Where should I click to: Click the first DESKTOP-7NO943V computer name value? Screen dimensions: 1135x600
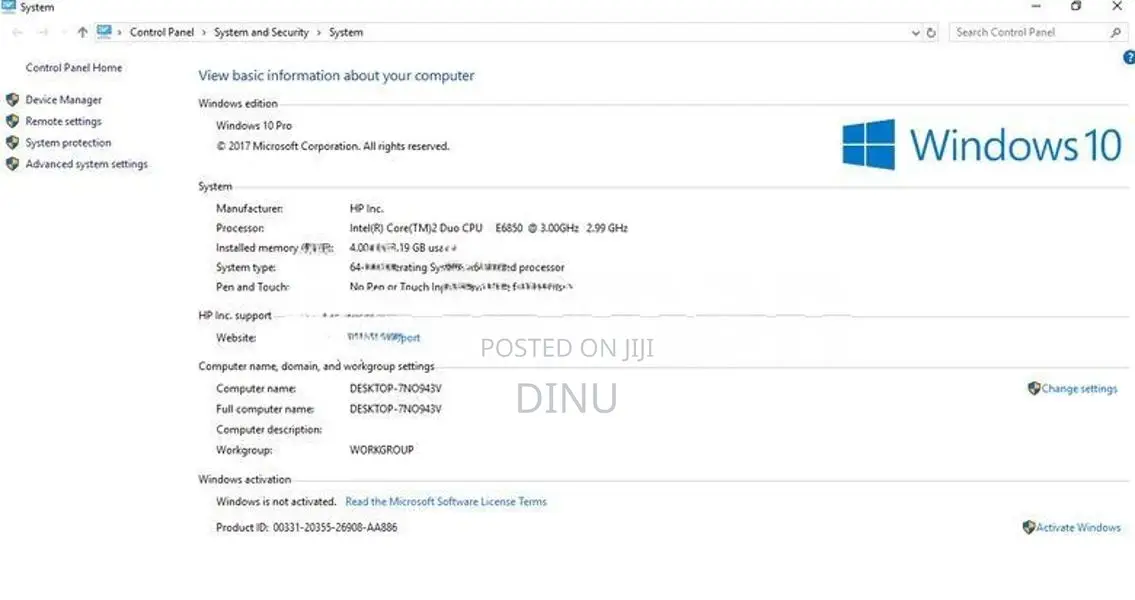coord(395,389)
